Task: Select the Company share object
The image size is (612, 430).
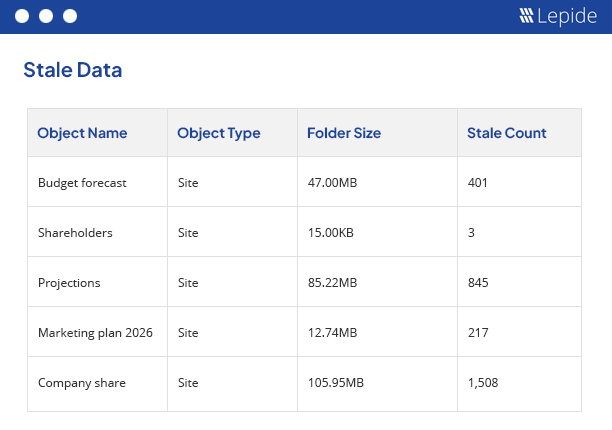Action: pyautogui.click(x=82, y=383)
